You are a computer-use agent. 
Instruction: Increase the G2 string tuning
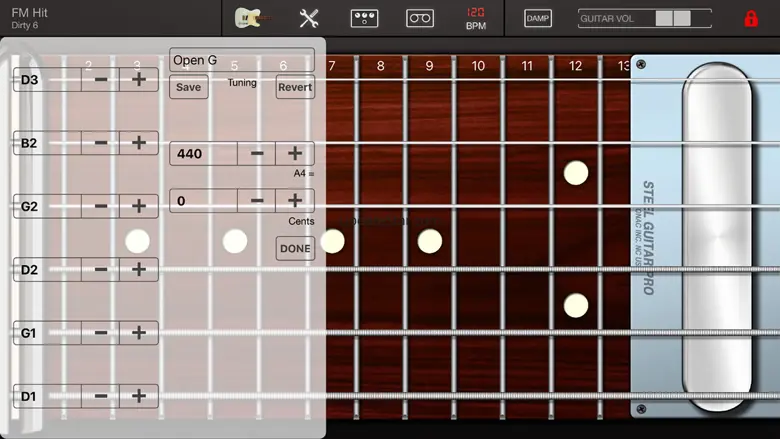(x=139, y=207)
